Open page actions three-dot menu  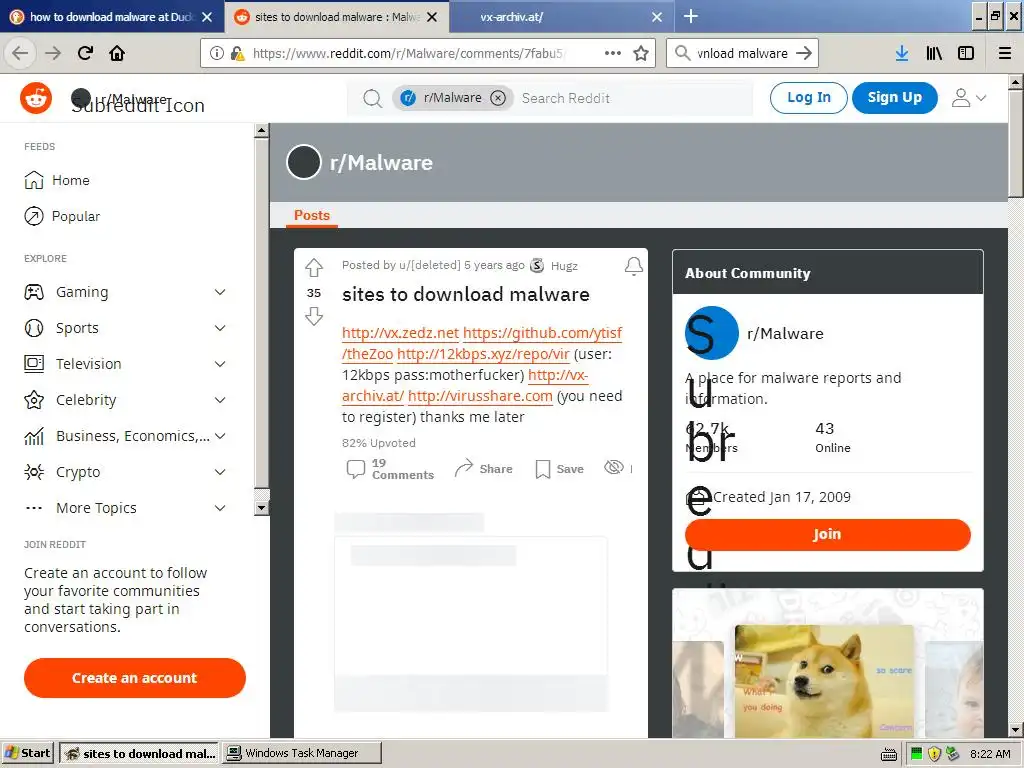click(x=613, y=53)
